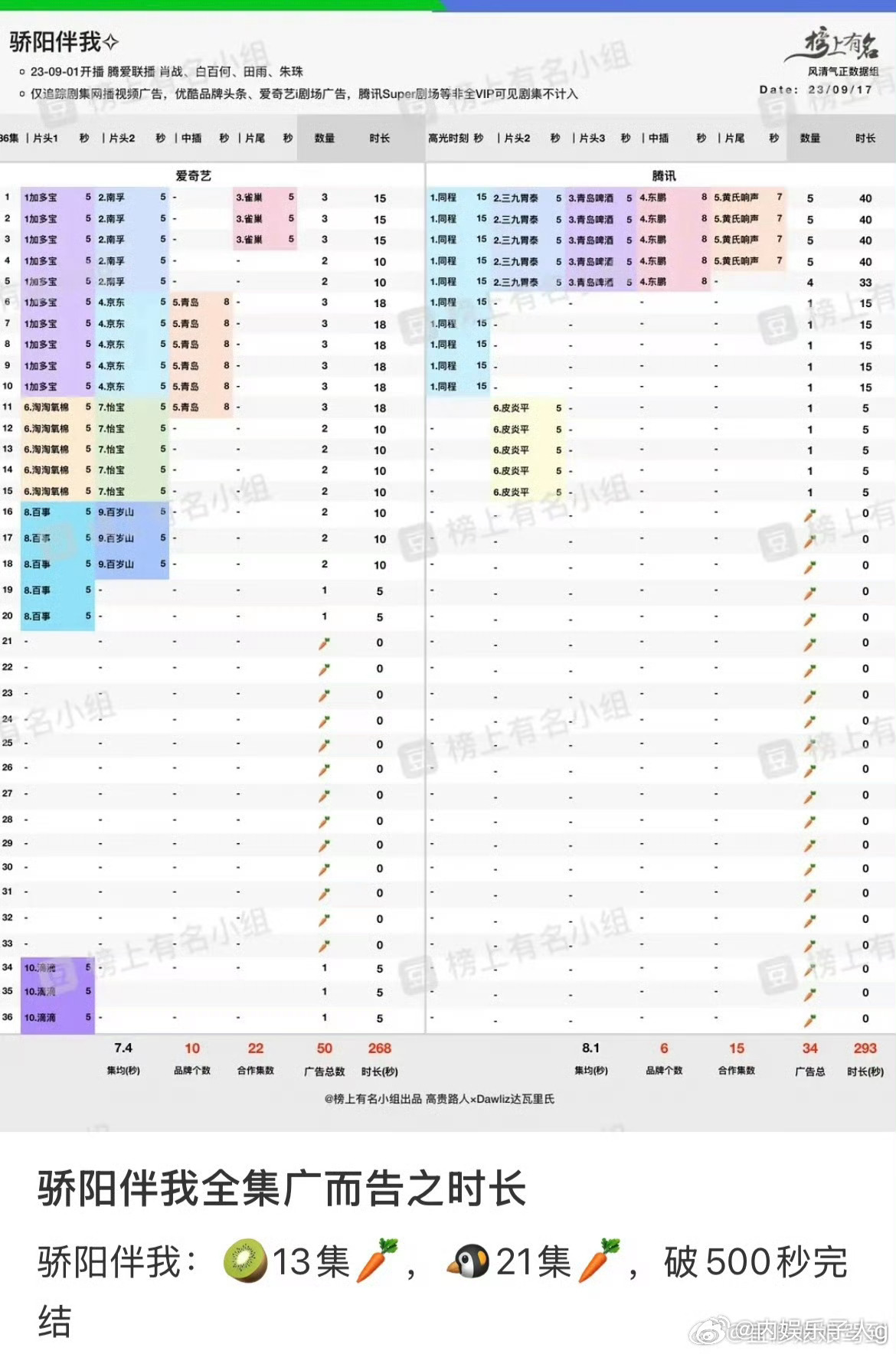Click the 高光时刻 column header

(x=449, y=138)
